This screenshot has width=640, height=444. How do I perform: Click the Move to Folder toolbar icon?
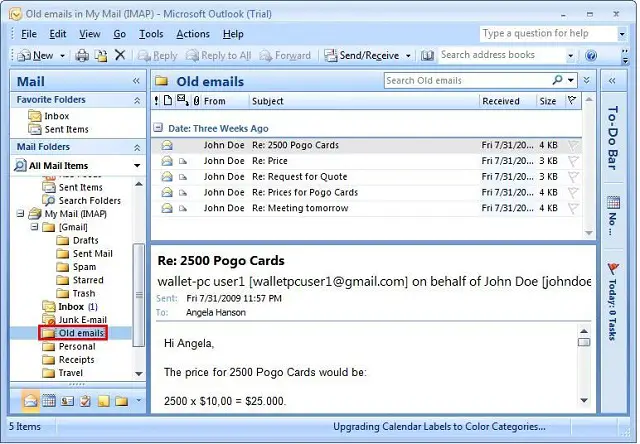pyautogui.click(x=101, y=55)
